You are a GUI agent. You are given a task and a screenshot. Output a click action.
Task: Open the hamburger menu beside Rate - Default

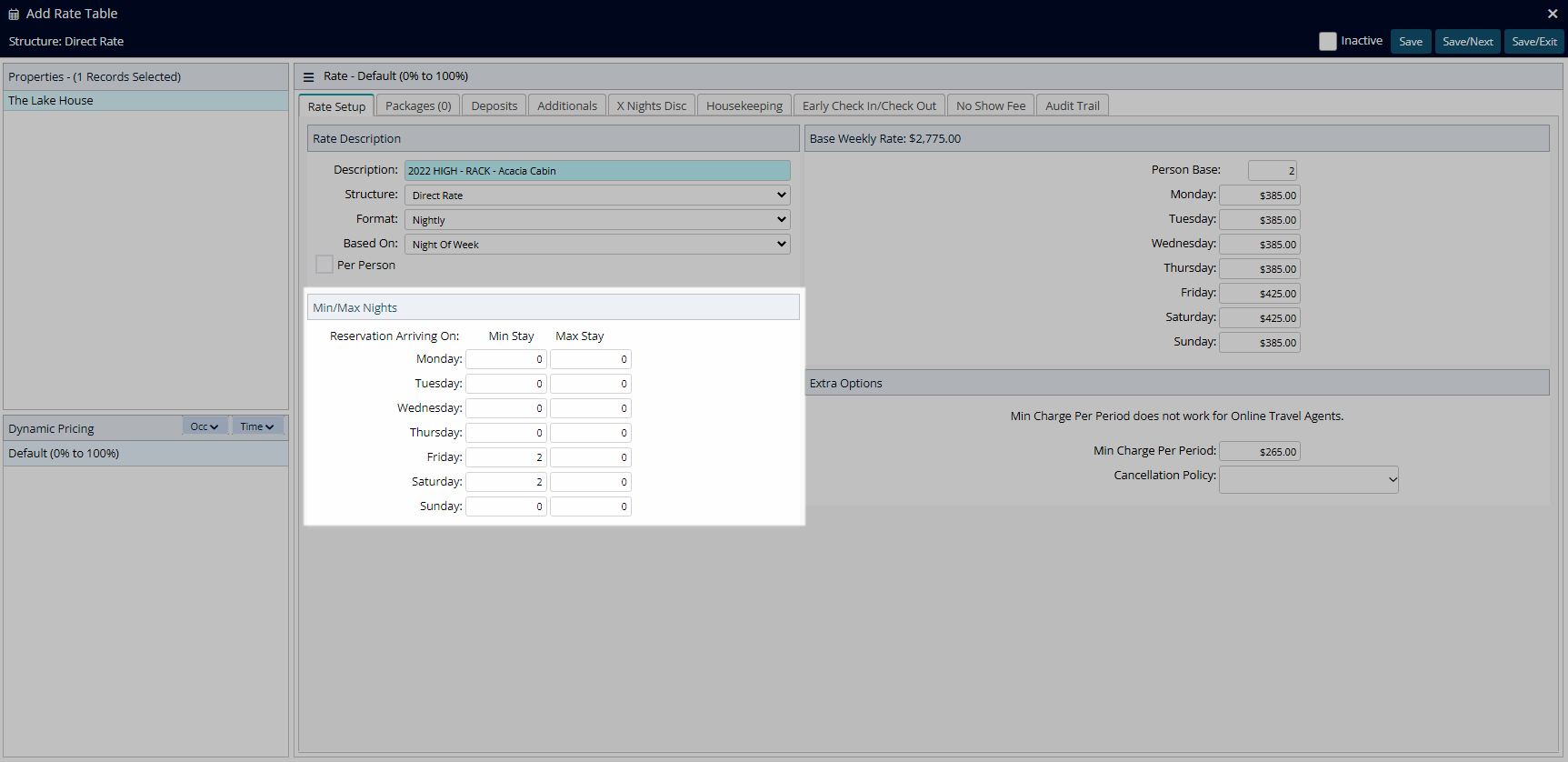point(309,77)
